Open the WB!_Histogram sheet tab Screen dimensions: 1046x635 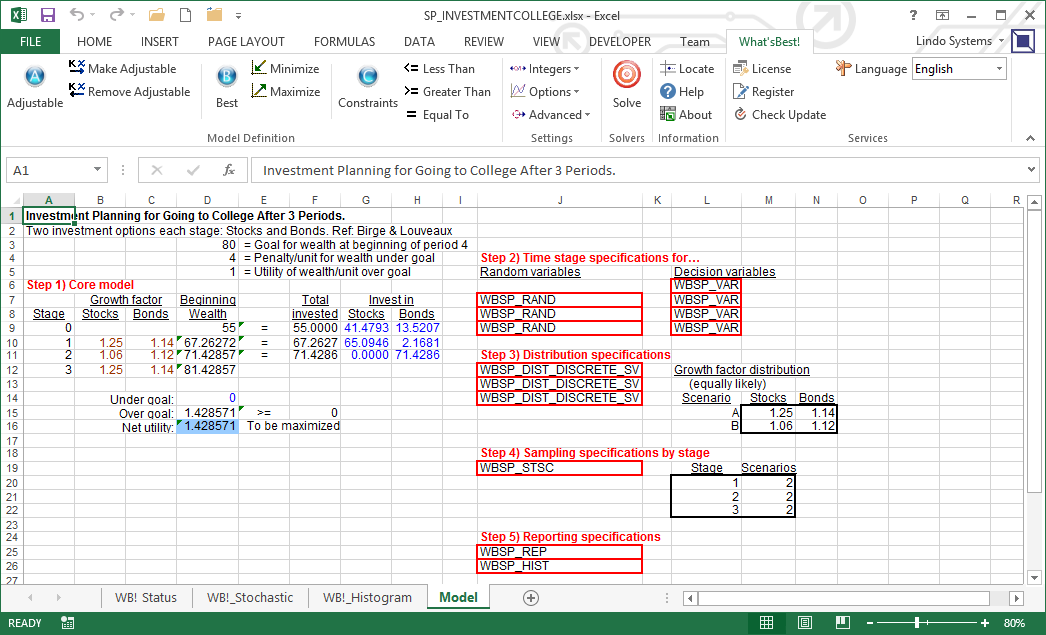click(368, 598)
